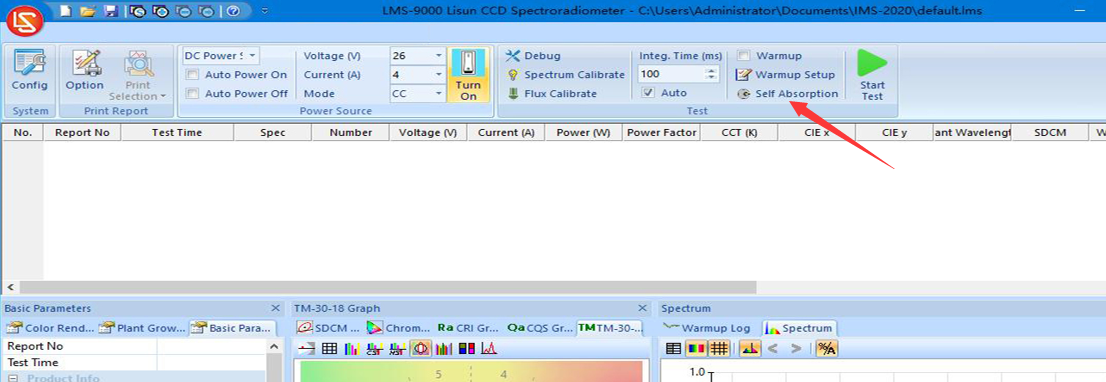Click the Report No column header
The height and width of the screenshot is (382, 1106).
[82, 133]
